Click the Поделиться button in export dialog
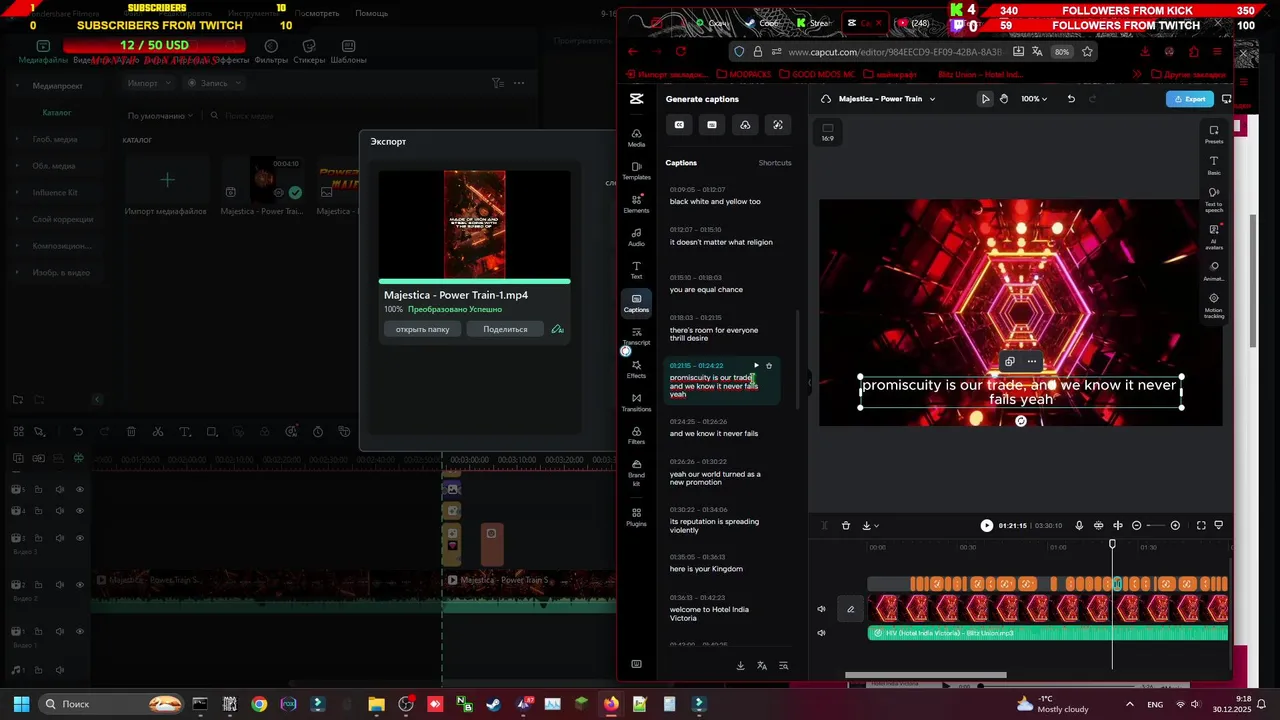 point(505,329)
